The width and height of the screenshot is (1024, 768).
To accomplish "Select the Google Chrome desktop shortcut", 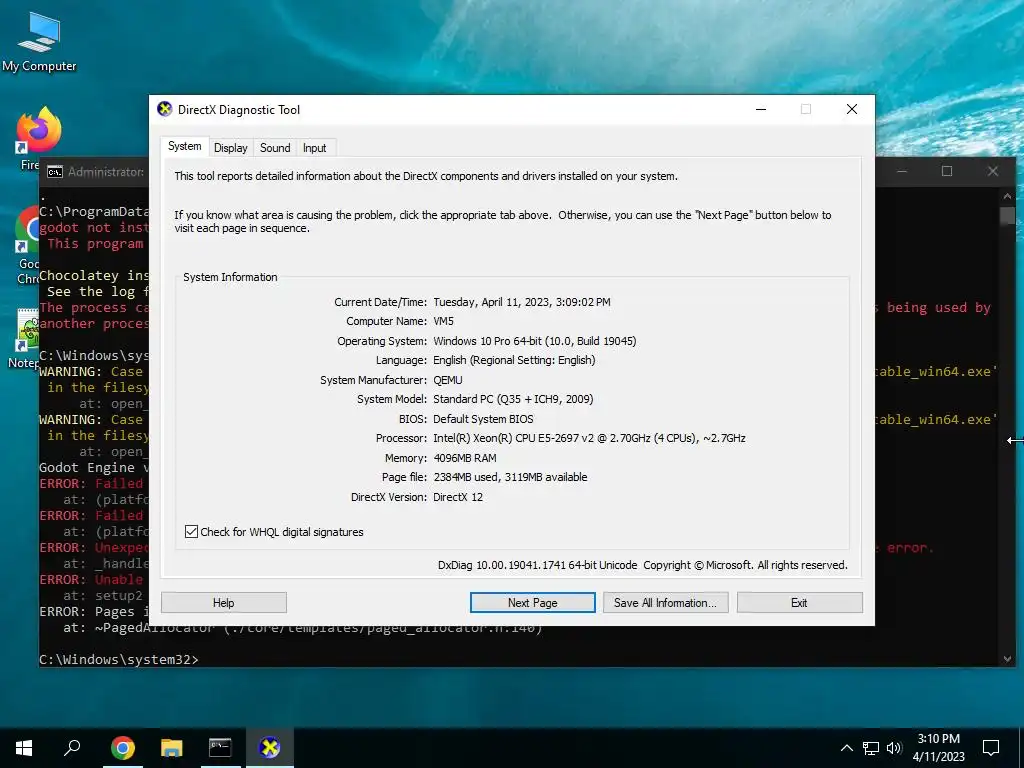I will tap(27, 245).
